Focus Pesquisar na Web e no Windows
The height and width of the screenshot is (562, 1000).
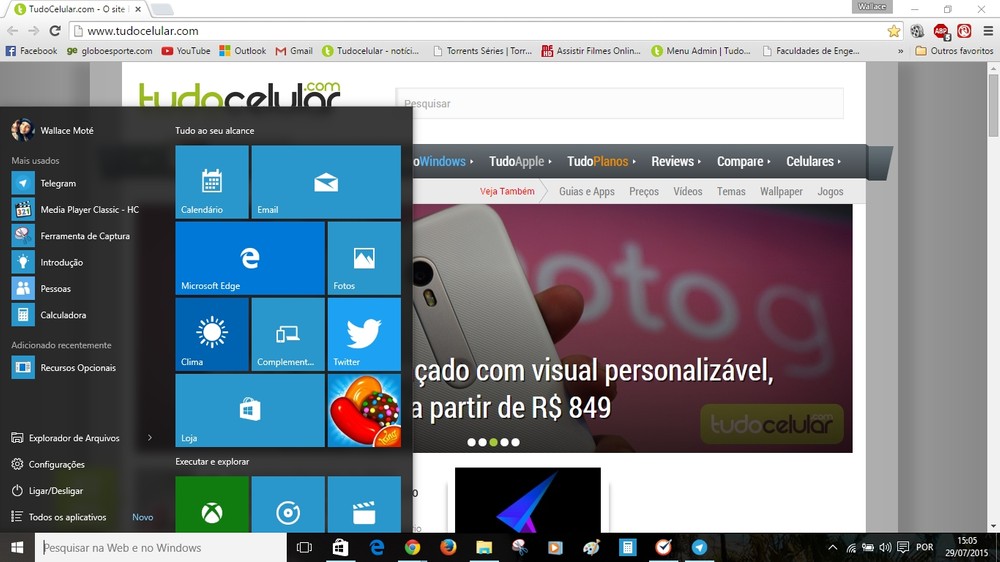point(160,547)
